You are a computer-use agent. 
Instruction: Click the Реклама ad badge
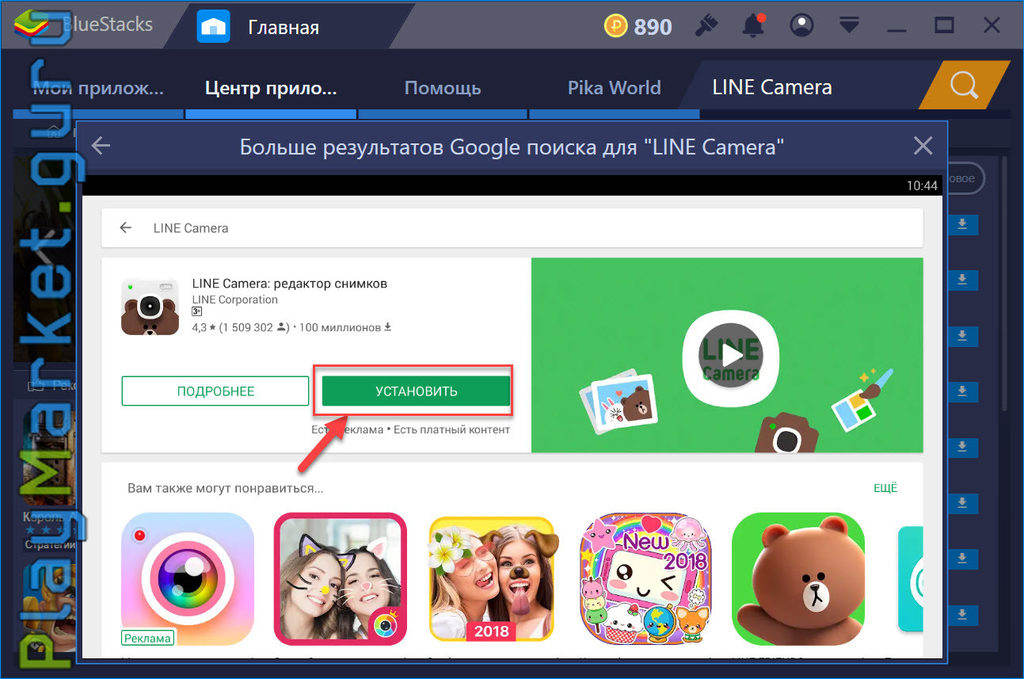tap(148, 638)
